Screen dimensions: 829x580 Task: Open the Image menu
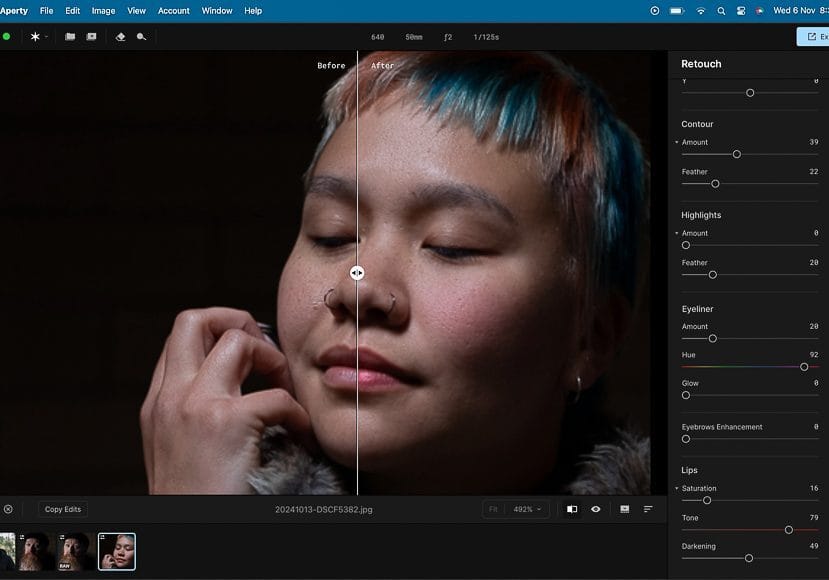tap(103, 11)
